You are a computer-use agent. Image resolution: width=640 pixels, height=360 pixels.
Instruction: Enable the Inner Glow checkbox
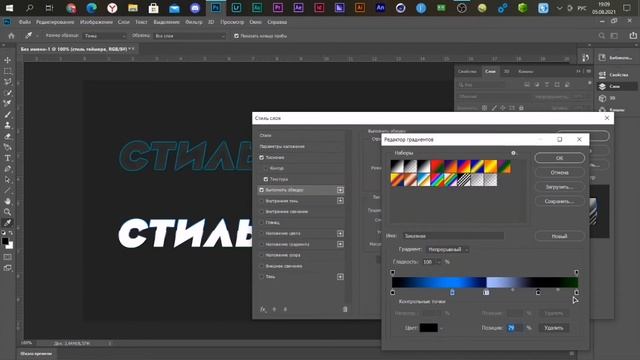coord(262,212)
